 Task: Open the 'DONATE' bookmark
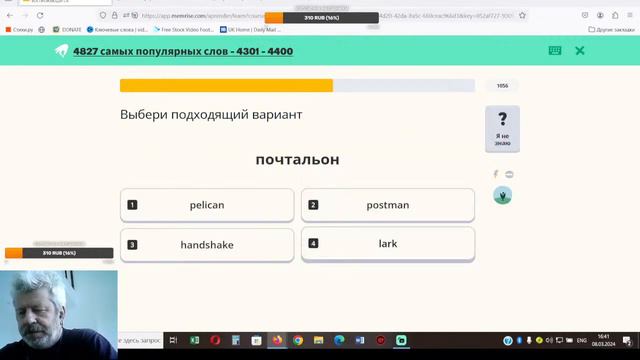pos(67,29)
